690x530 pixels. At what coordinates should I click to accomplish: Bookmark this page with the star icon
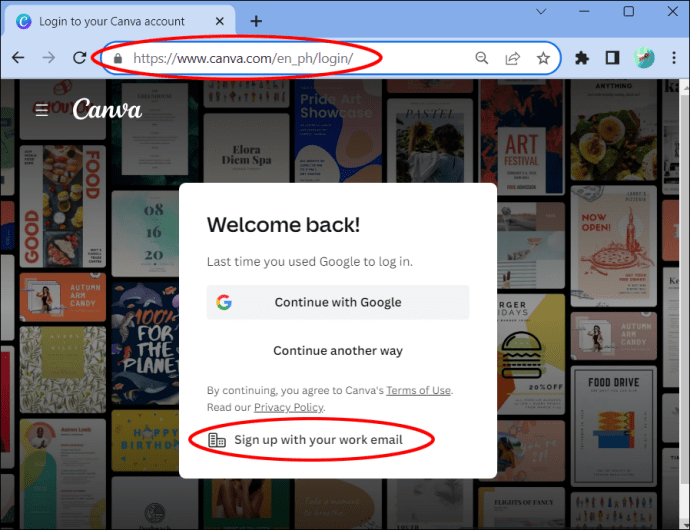543,58
